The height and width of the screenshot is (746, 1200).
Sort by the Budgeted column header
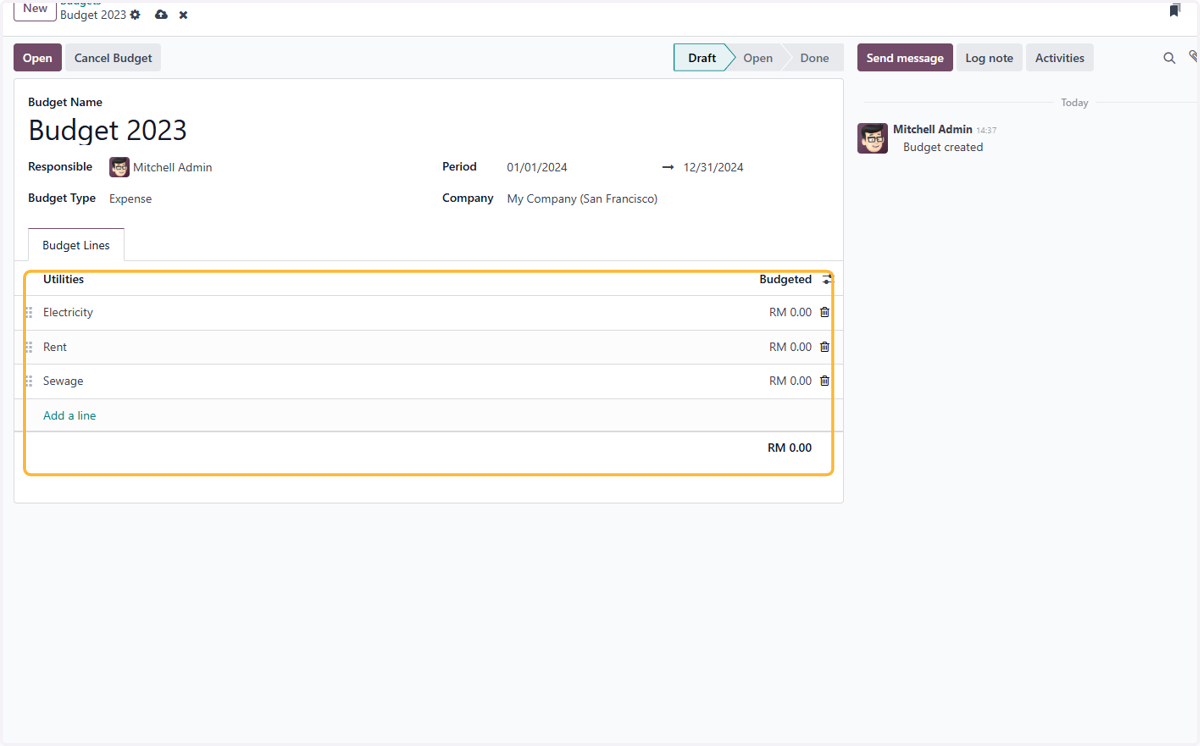(x=785, y=280)
